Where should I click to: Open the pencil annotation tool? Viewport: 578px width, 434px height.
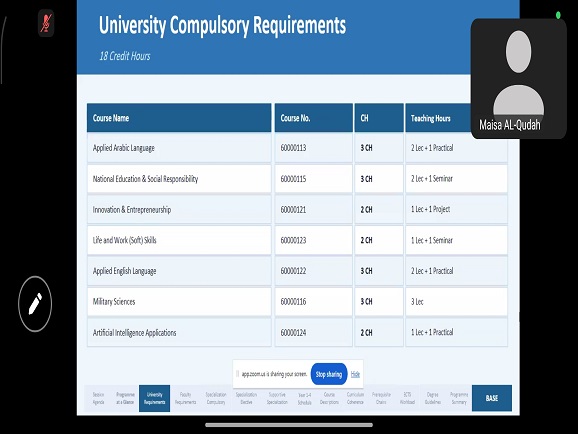click(35, 304)
